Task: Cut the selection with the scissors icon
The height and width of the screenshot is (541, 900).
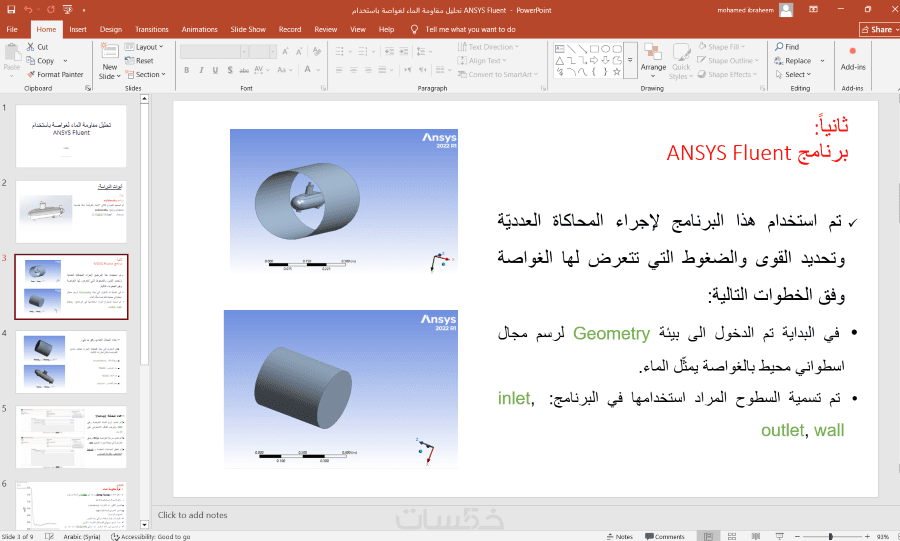Action: coord(30,47)
